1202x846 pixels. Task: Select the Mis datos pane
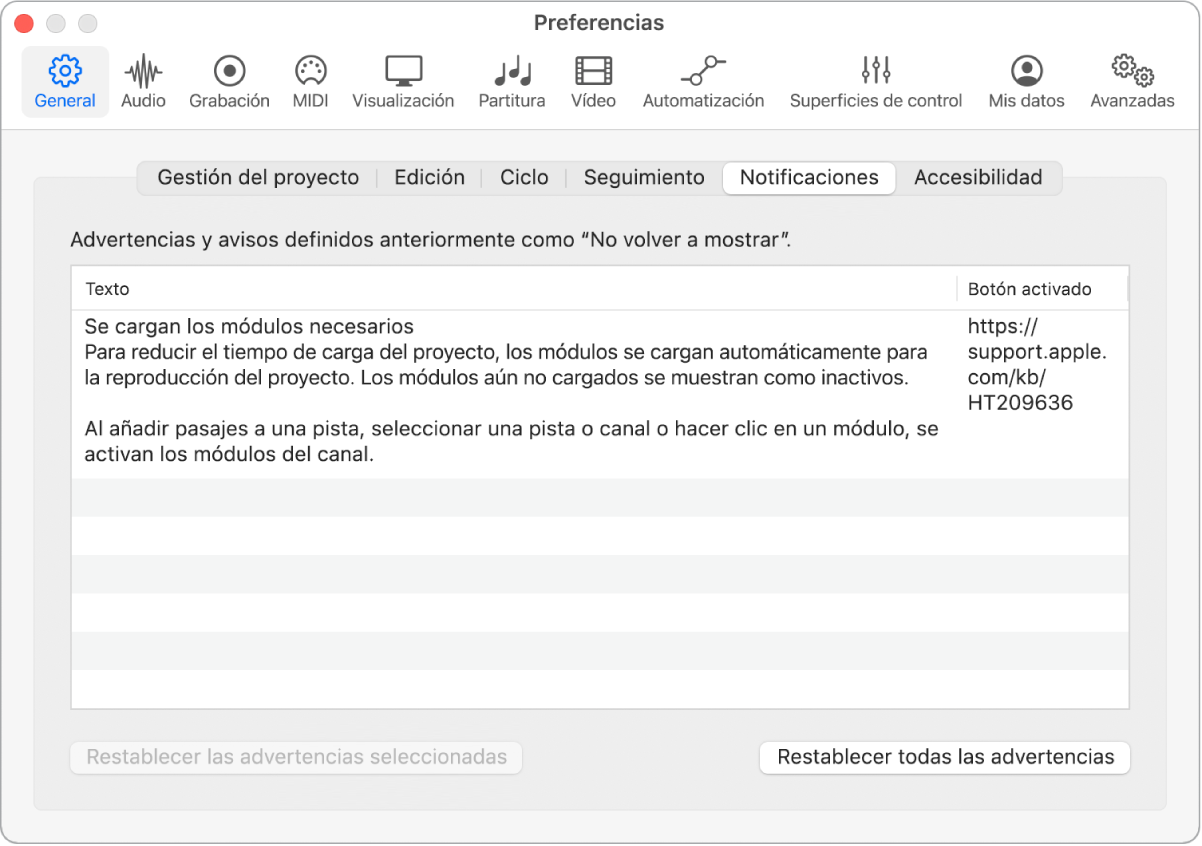1025,80
